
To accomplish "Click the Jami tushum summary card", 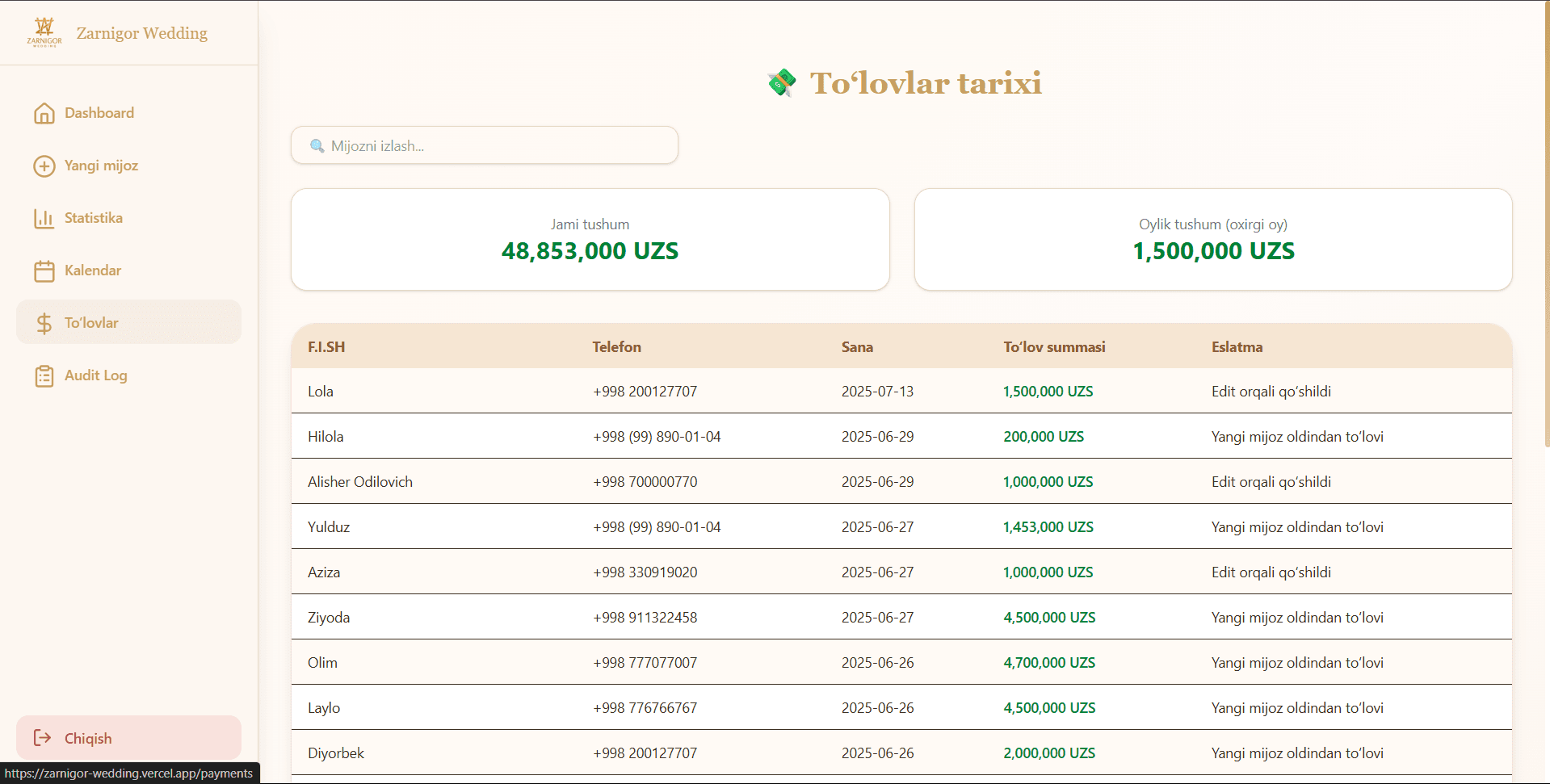I will tap(590, 240).
